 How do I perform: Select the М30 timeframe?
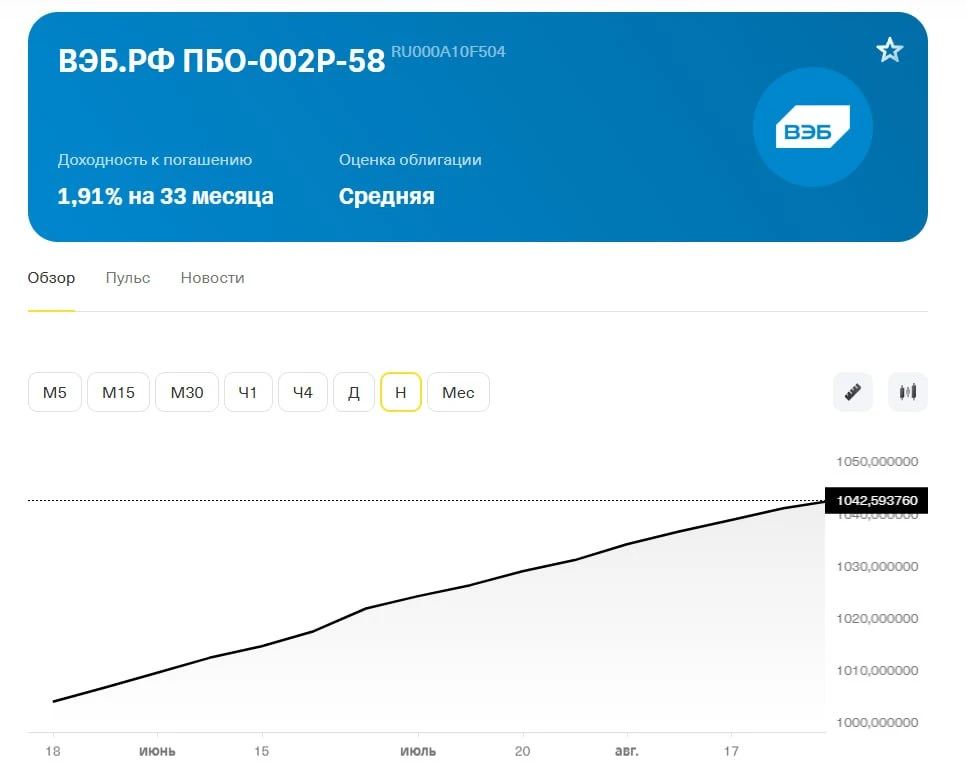(187, 392)
